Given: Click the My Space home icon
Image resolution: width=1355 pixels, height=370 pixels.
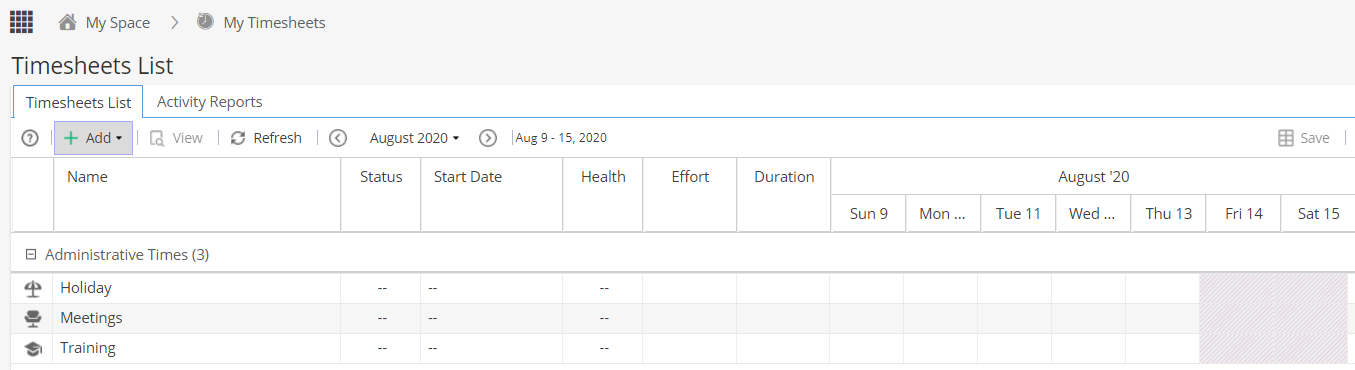Looking at the screenshot, I should pyautogui.click(x=68, y=22).
